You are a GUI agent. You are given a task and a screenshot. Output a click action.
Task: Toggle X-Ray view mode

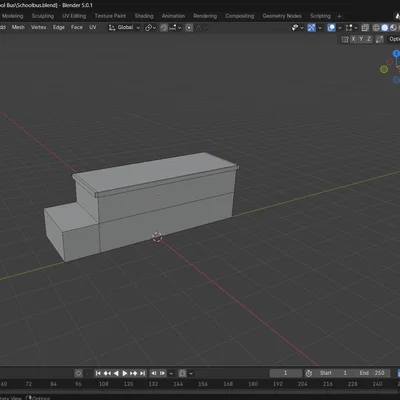coord(365,28)
